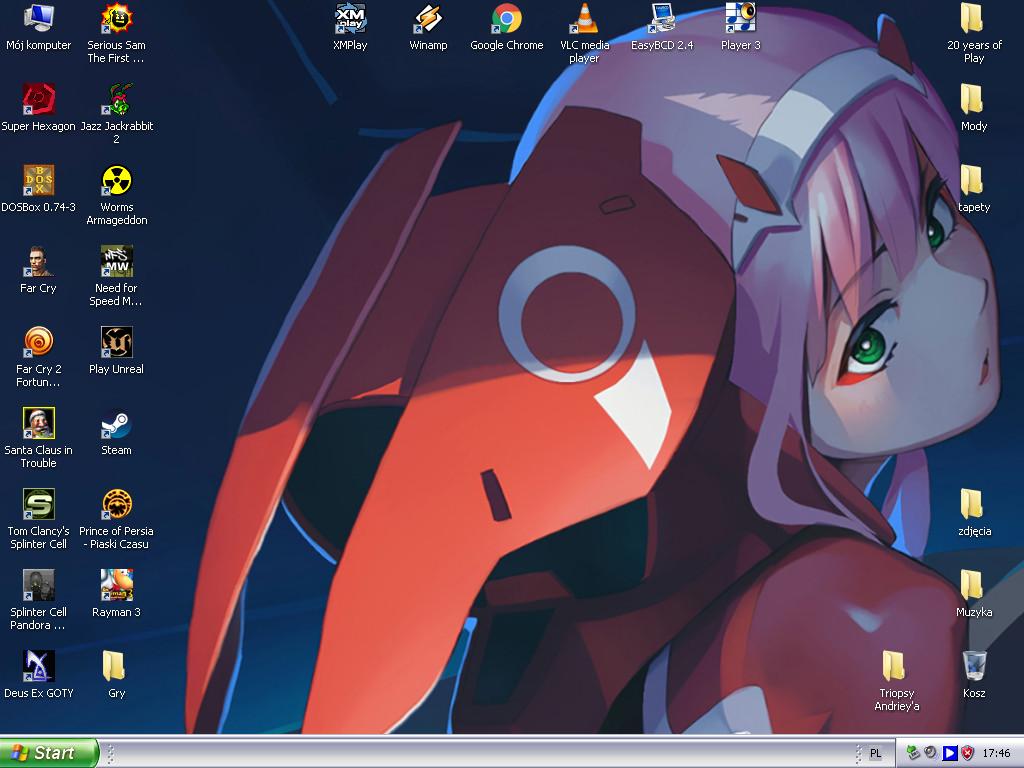Click the zdjęcia folder
Viewport: 1024px width, 768px height.
click(x=972, y=504)
